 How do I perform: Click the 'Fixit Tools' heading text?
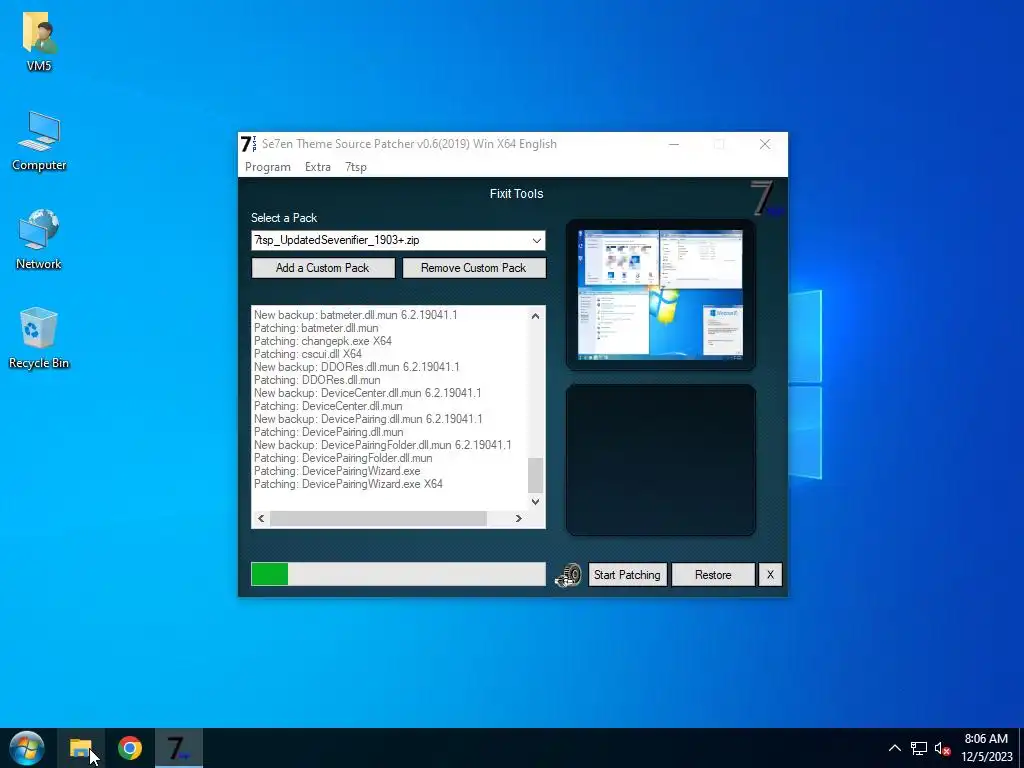point(517,194)
